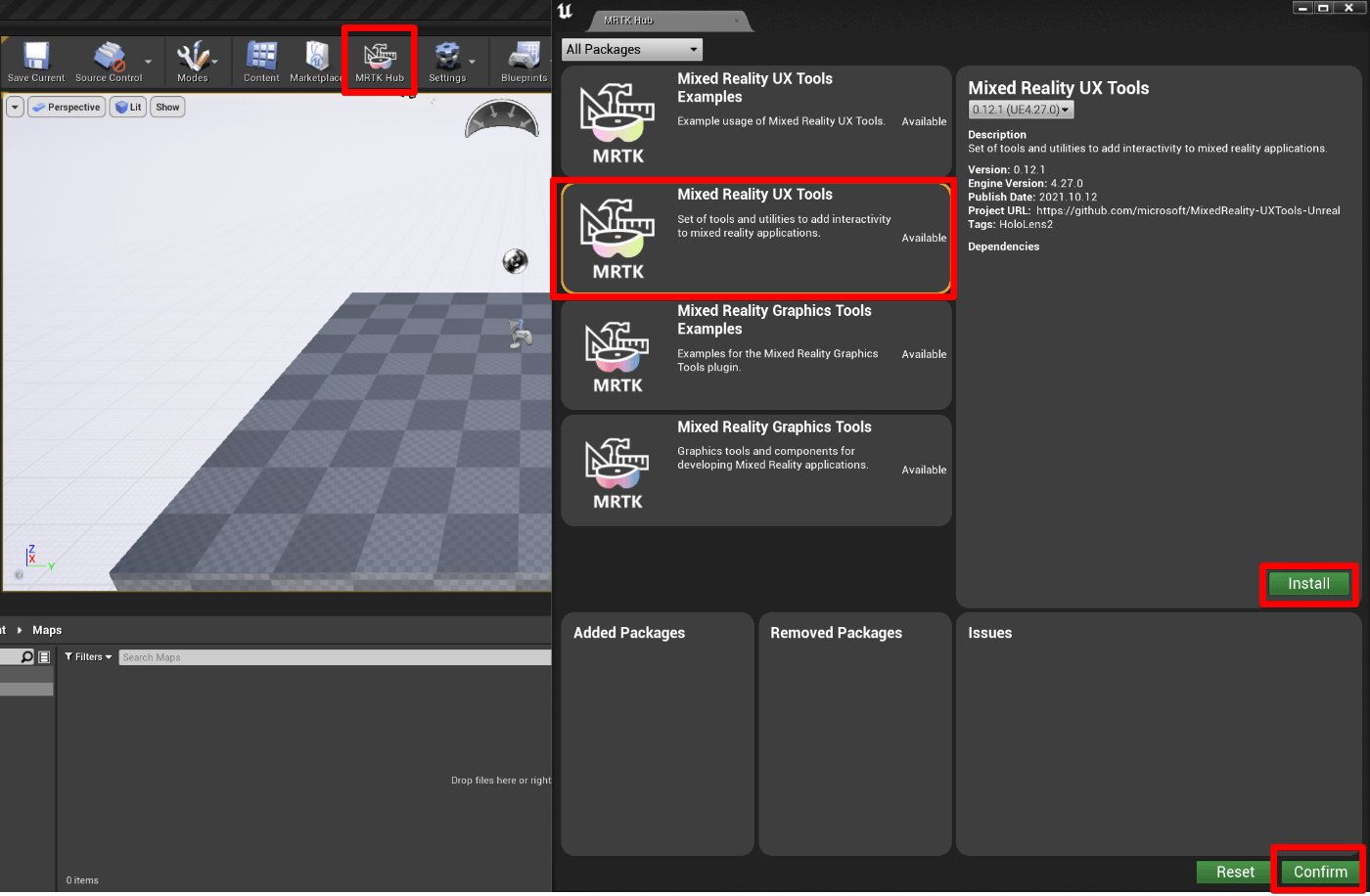Click the Save Current toolbar icon
The height and width of the screenshot is (896, 1370).
click(36, 62)
